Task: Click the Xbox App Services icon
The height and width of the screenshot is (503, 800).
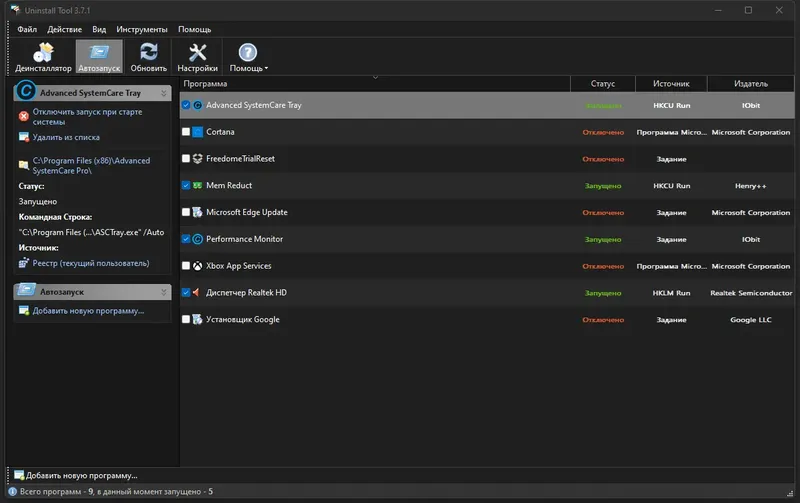Action: coord(197,266)
